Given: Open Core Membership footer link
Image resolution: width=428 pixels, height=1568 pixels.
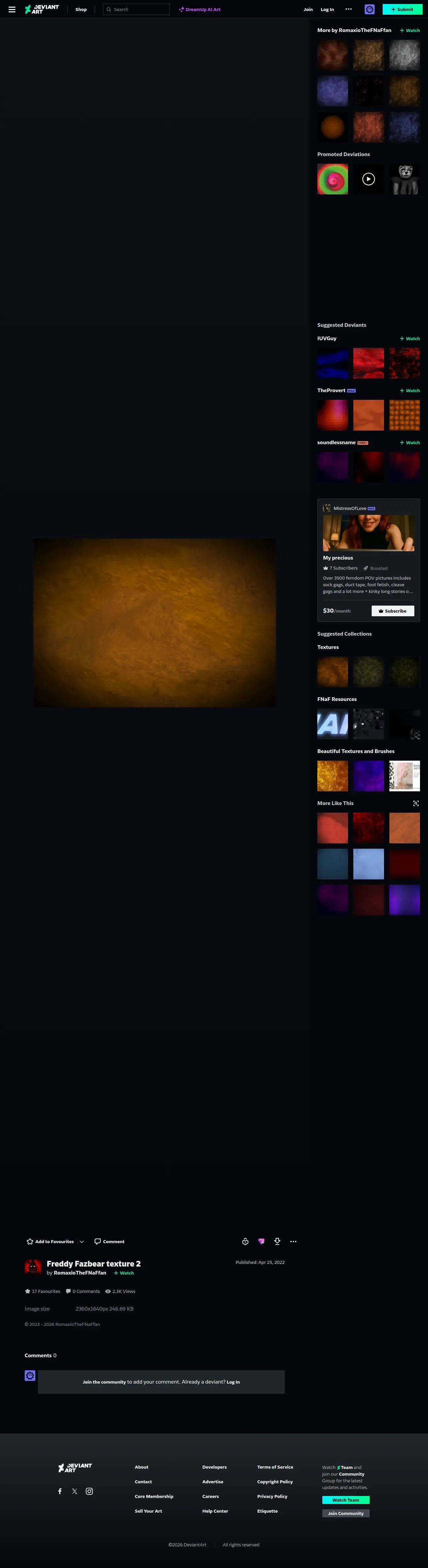Looking at the screenshot, I should pyautogui.click(x=154, y=1496).
